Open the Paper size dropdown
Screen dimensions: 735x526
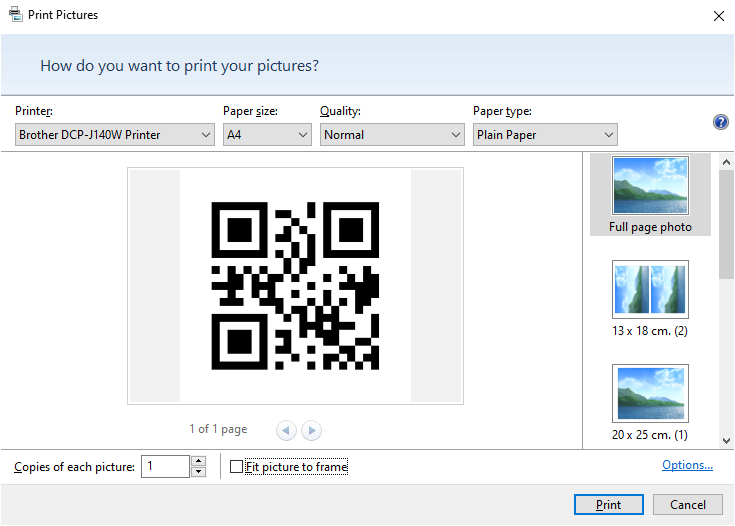click(x=267, y=135)
